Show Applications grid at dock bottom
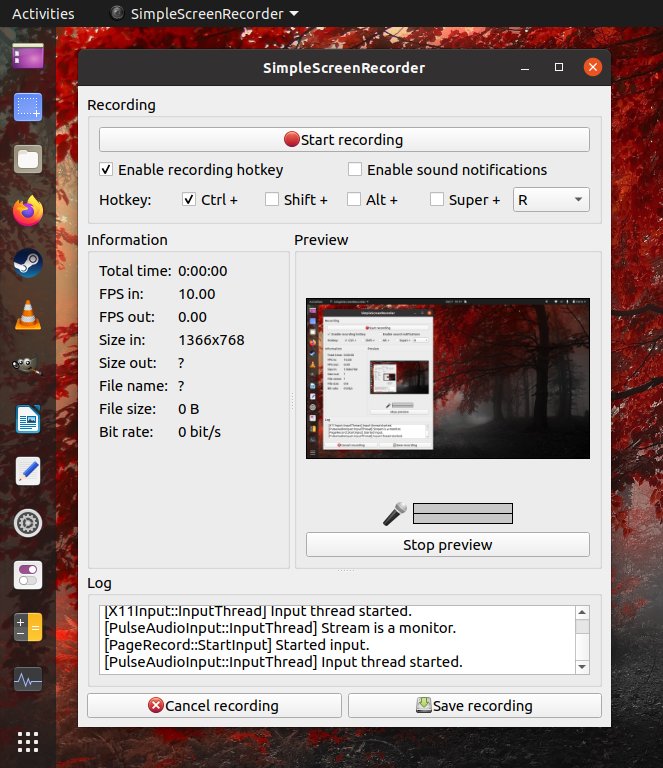This screenshot has width=663, height=768. click(x=28, y=741)
